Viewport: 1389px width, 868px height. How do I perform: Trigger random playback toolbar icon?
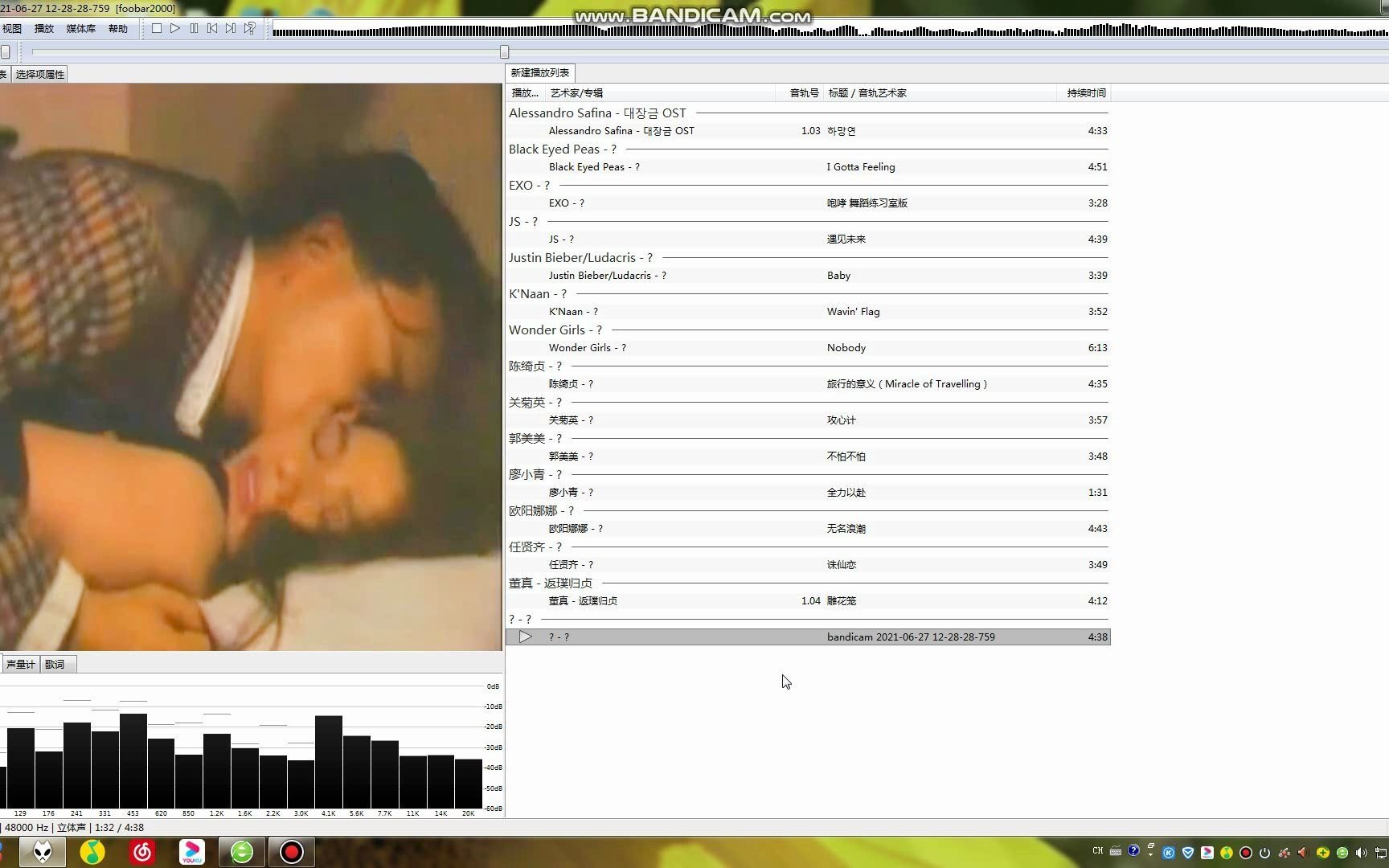click(250, 28)
